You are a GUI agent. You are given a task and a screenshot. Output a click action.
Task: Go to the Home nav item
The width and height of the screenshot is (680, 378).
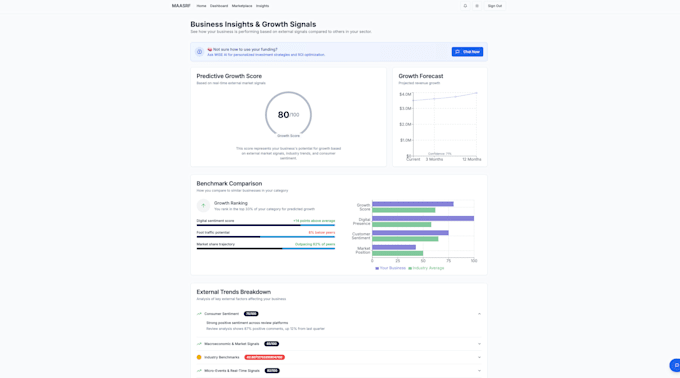point(201,6)
